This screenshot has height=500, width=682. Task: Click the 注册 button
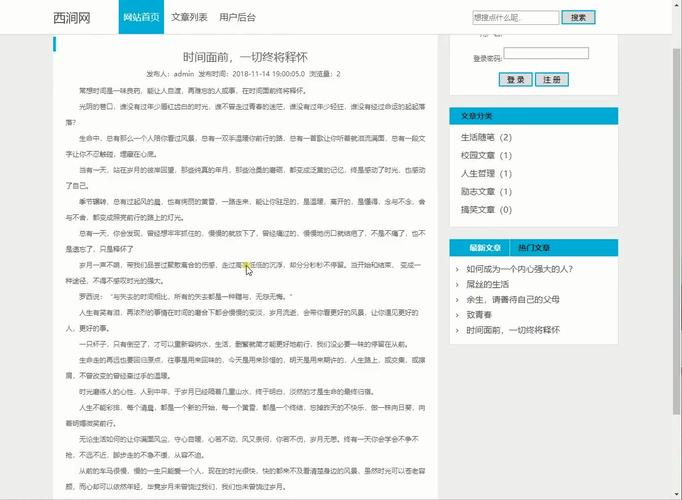click(x=552, y=80)
